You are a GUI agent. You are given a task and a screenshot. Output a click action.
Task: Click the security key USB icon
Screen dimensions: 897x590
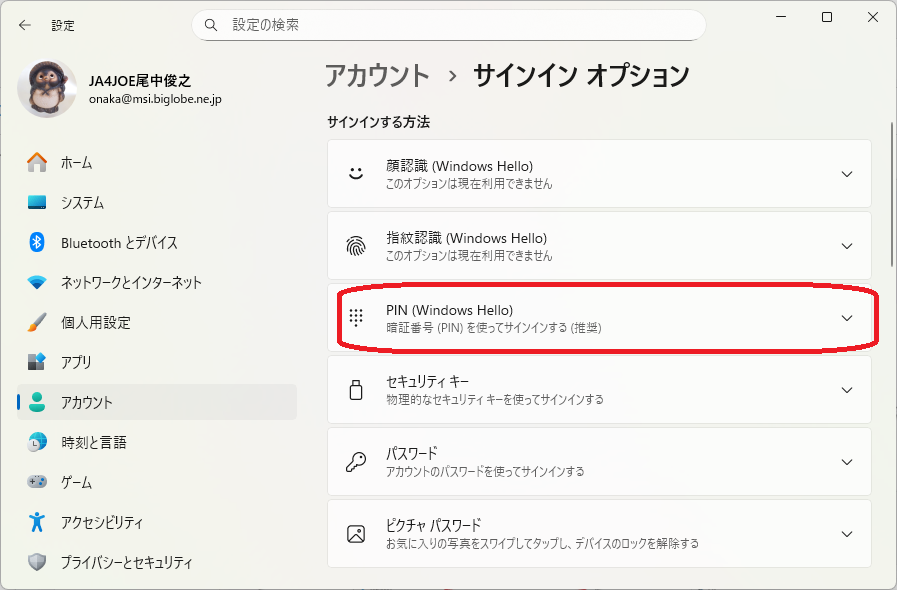[356, 390]
